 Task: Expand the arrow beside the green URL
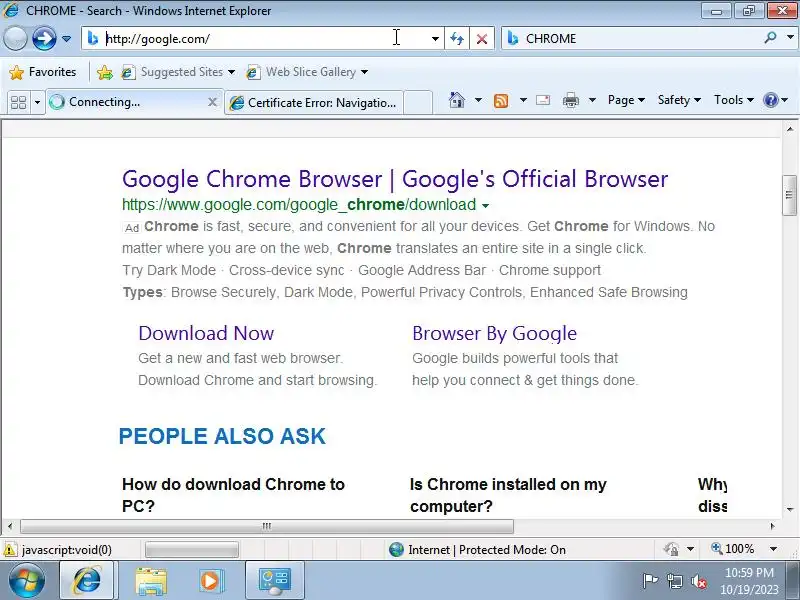485,206
